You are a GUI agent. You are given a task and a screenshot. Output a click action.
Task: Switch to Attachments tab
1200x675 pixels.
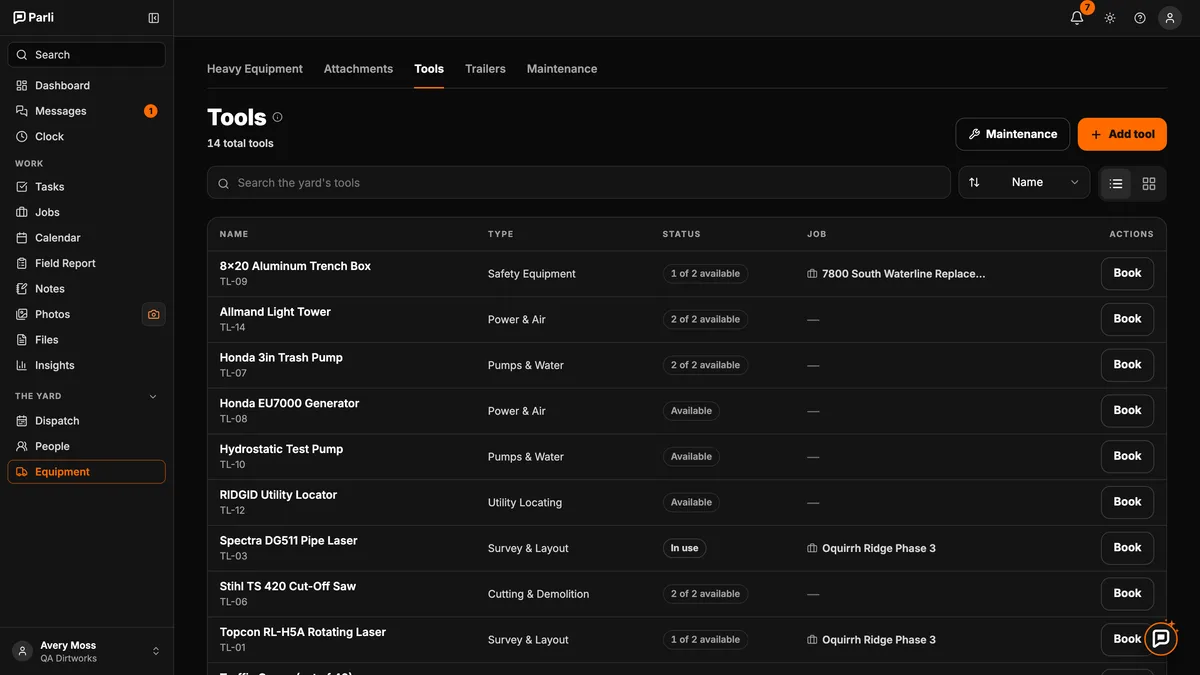click(x=358, y=69)
